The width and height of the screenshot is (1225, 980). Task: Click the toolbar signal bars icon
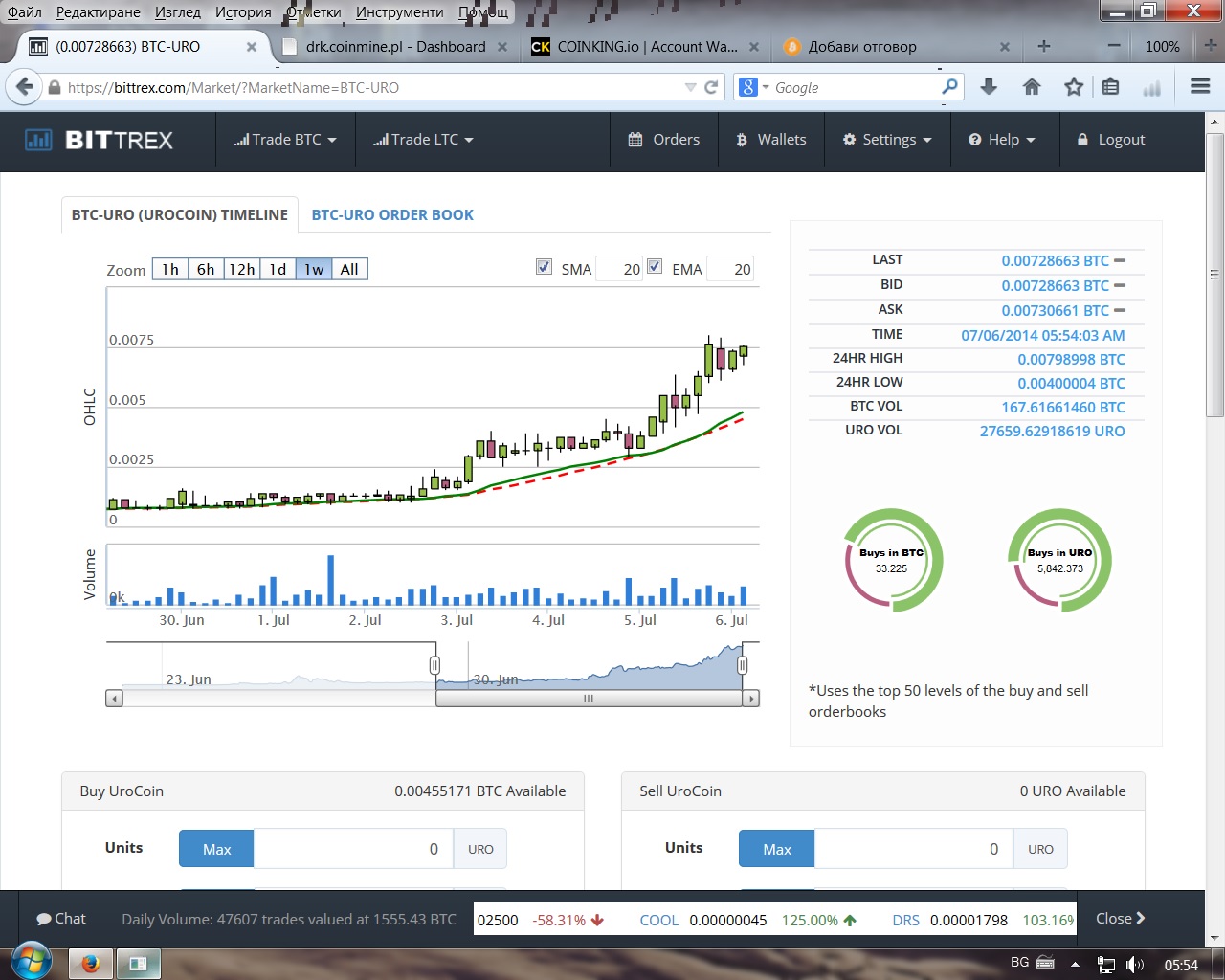tap(1152, 88)
